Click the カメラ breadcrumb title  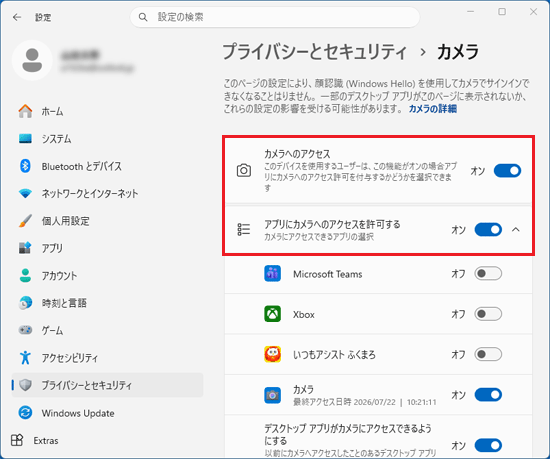458,52
